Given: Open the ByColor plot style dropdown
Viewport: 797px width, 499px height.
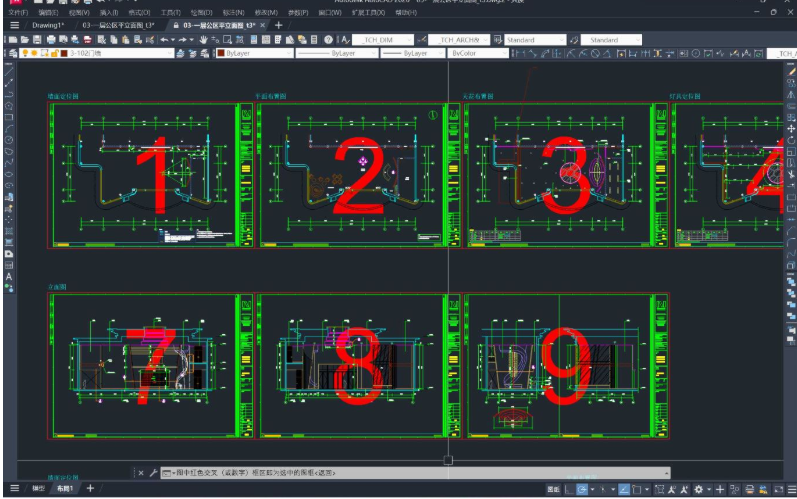Looking at the screenshot, I should [x=478, y=53].
